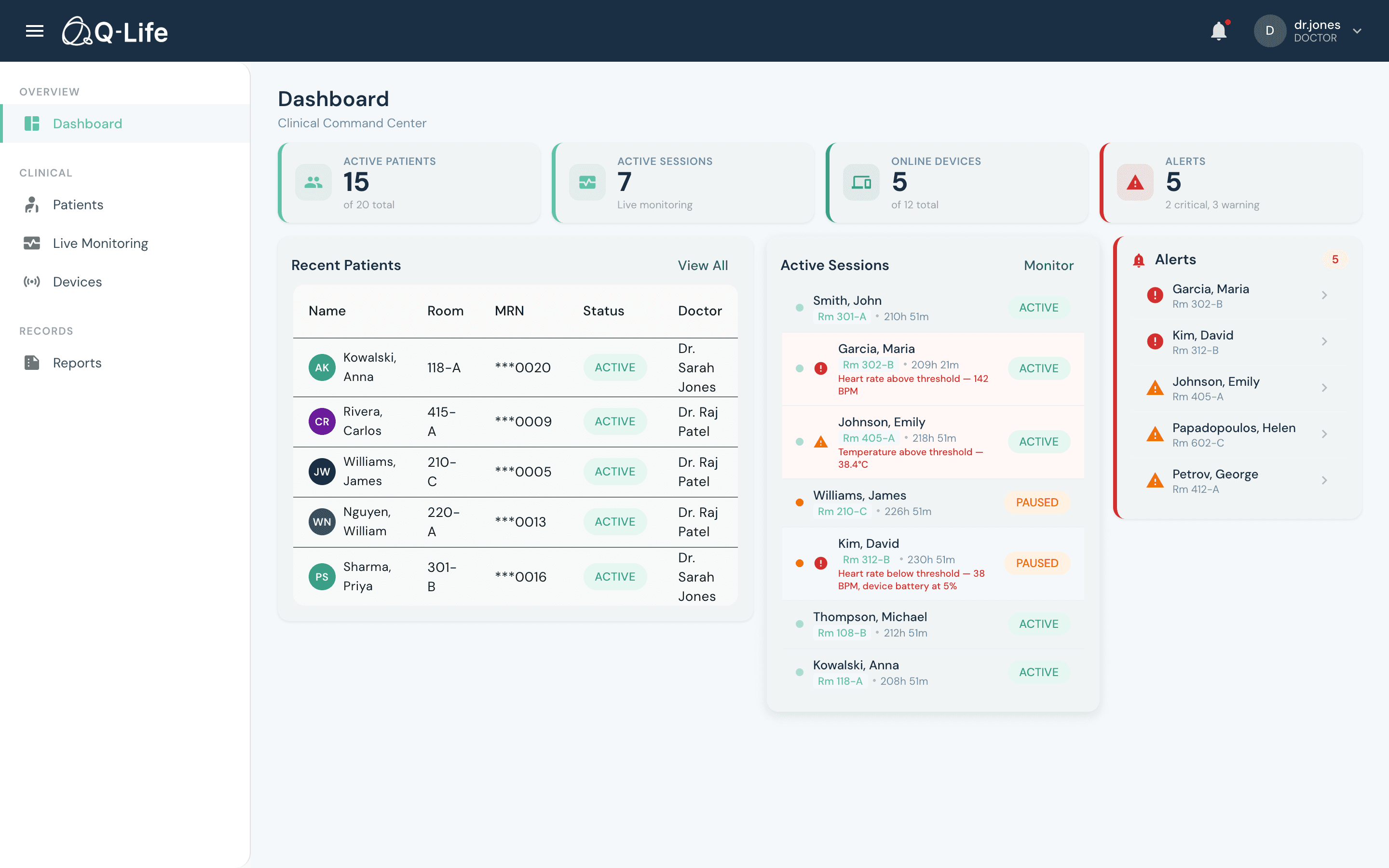Click the Devices signal icon in sidebar

(31, 281)
